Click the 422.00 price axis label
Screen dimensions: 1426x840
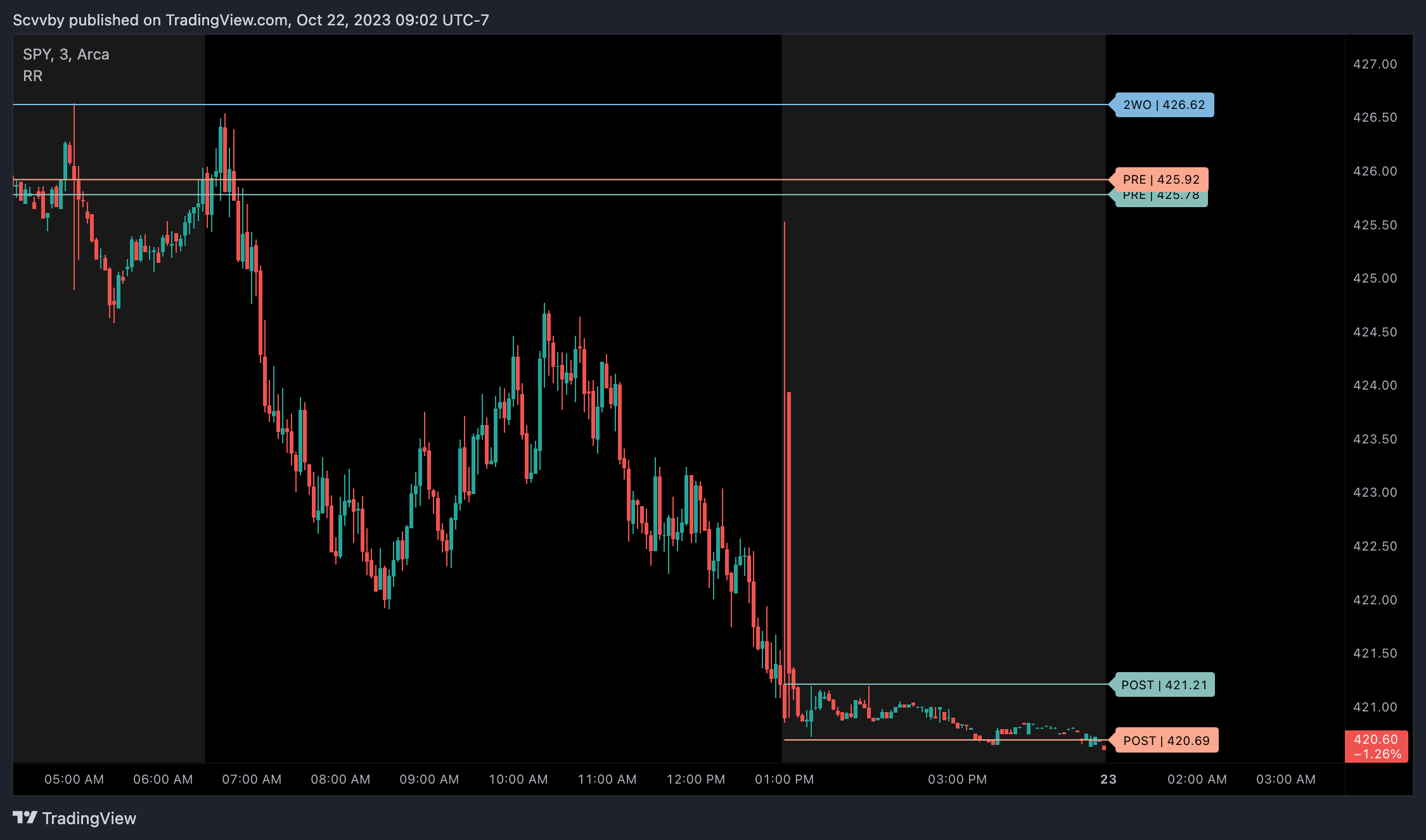click(1375, 600)
